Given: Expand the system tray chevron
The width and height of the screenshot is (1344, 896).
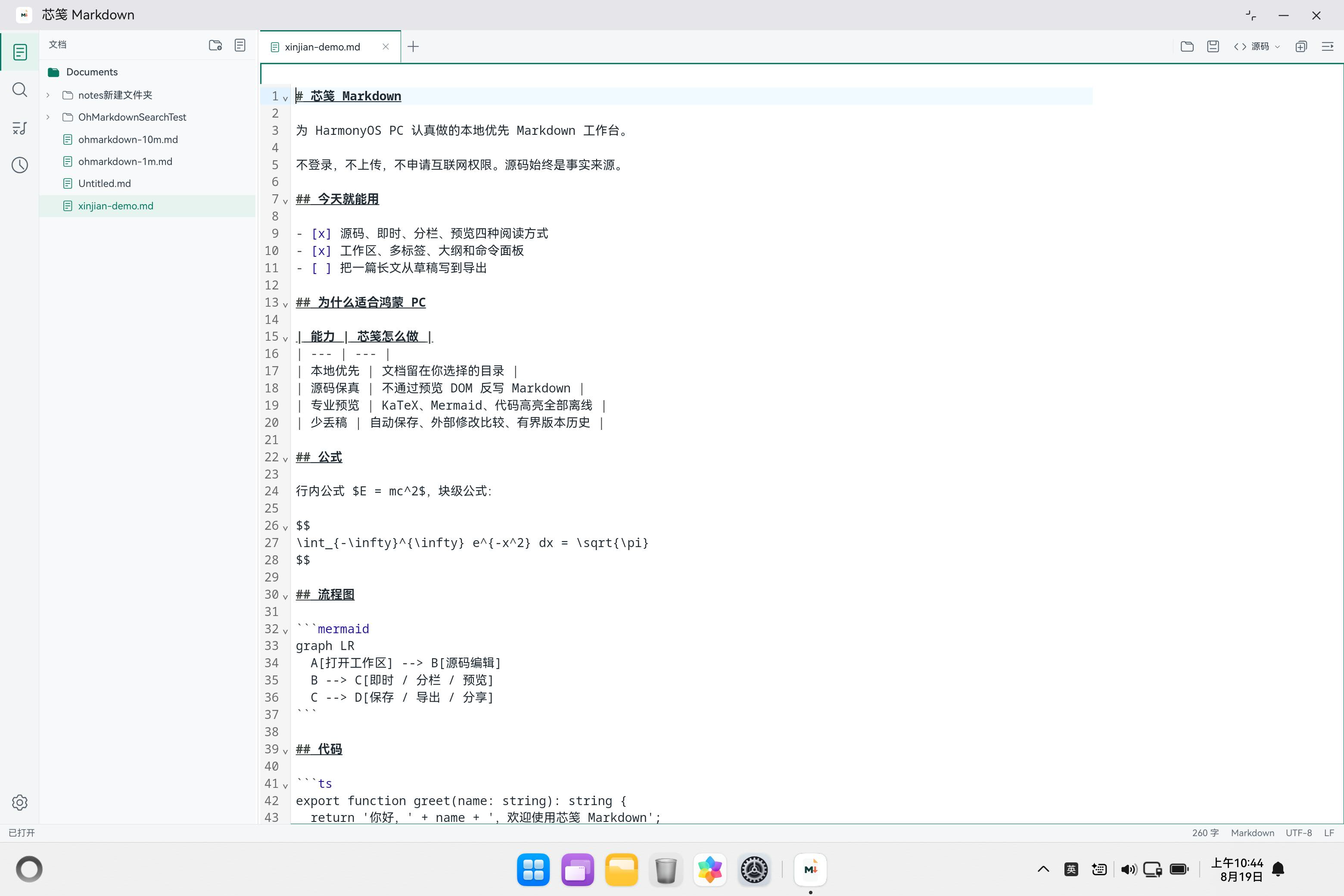Looking at the screenshot, I should (1043, 869).
